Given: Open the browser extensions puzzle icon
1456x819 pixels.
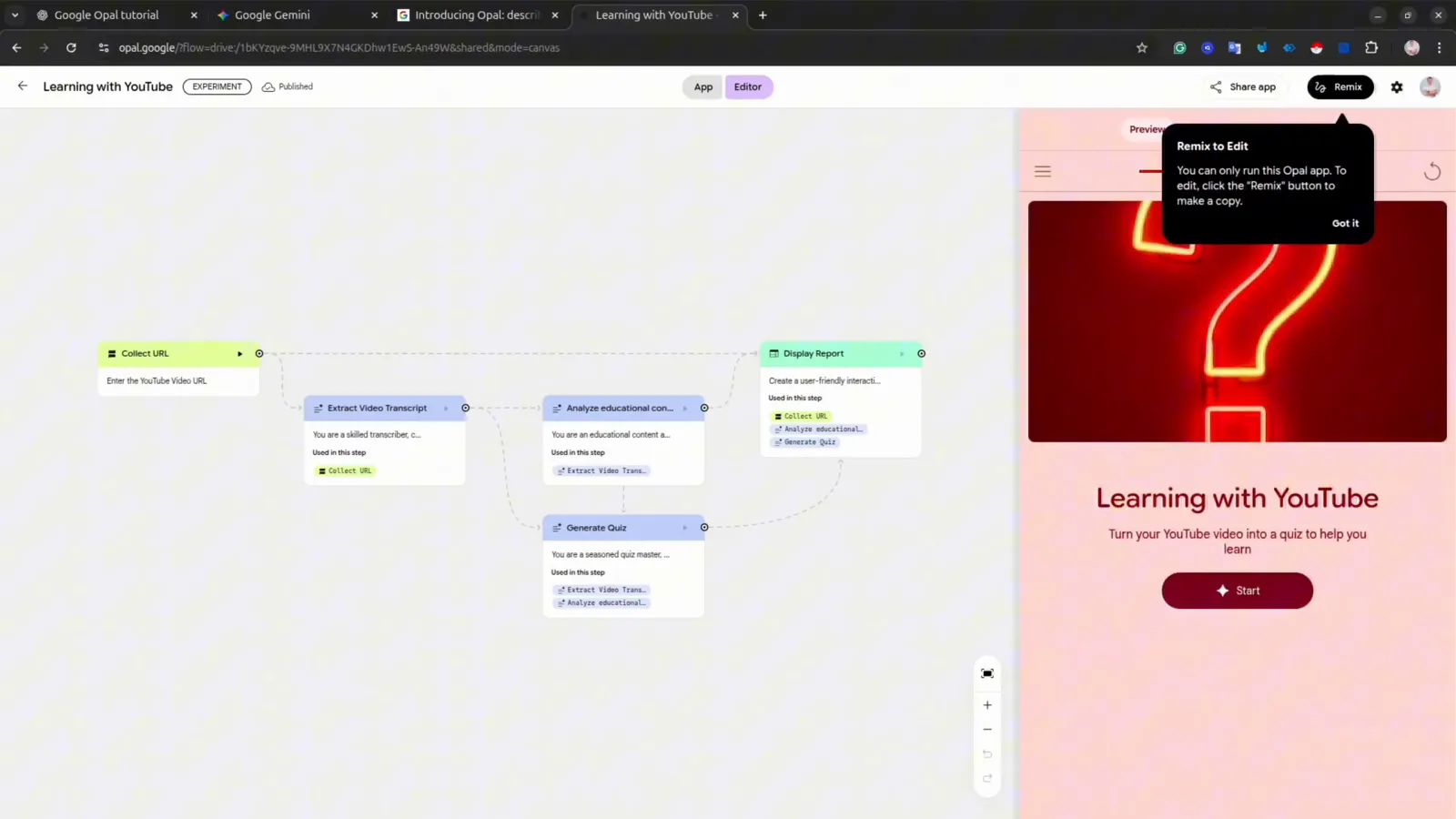Looking at the screenshot, I should [x=1371, y=48].
